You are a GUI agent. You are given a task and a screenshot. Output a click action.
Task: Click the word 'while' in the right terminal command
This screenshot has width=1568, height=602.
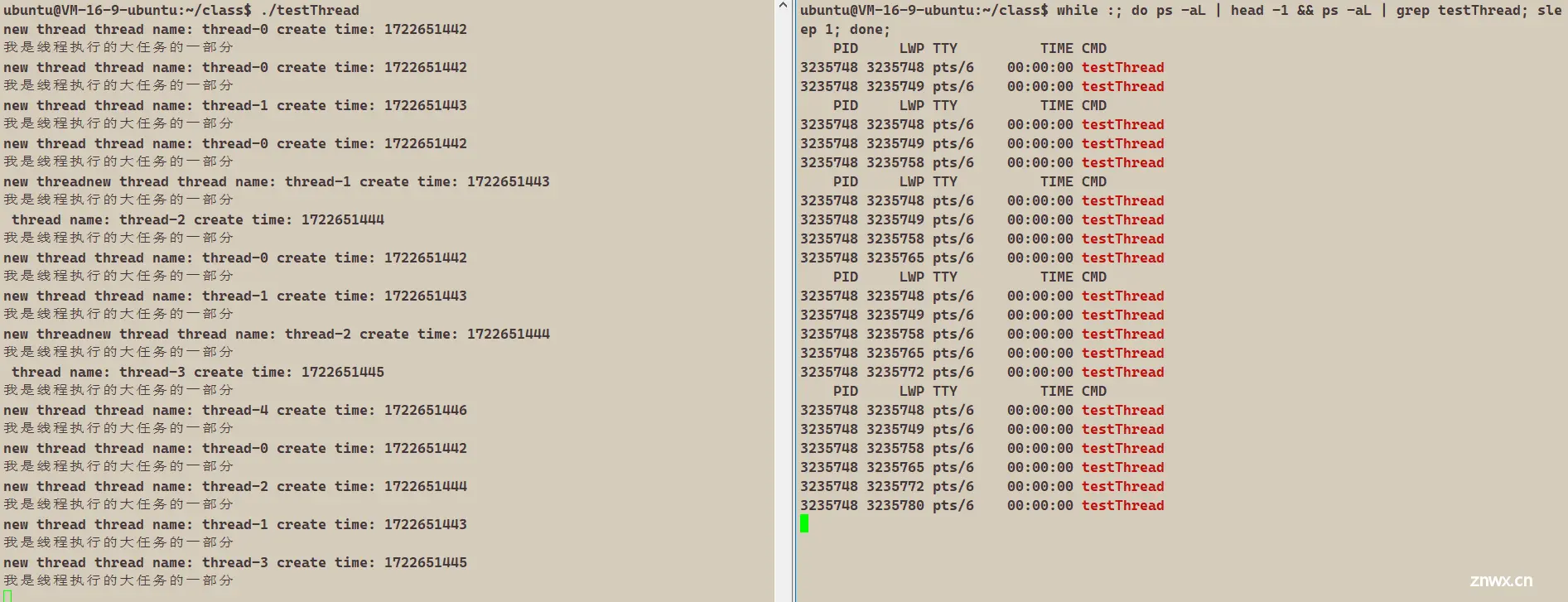(x=1077, y=10)
